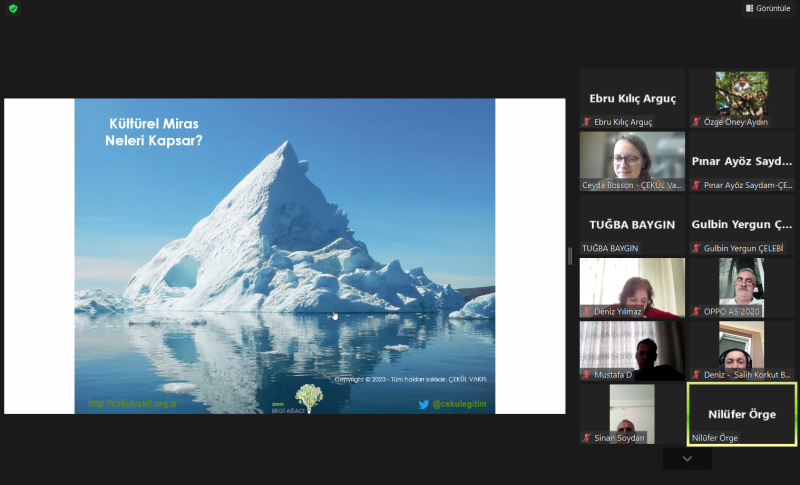Click muted mic icon beside Pınar Ayöz Saydam
Image resolution: width=800 pixels, height=485 pixels.
point(696,185)
